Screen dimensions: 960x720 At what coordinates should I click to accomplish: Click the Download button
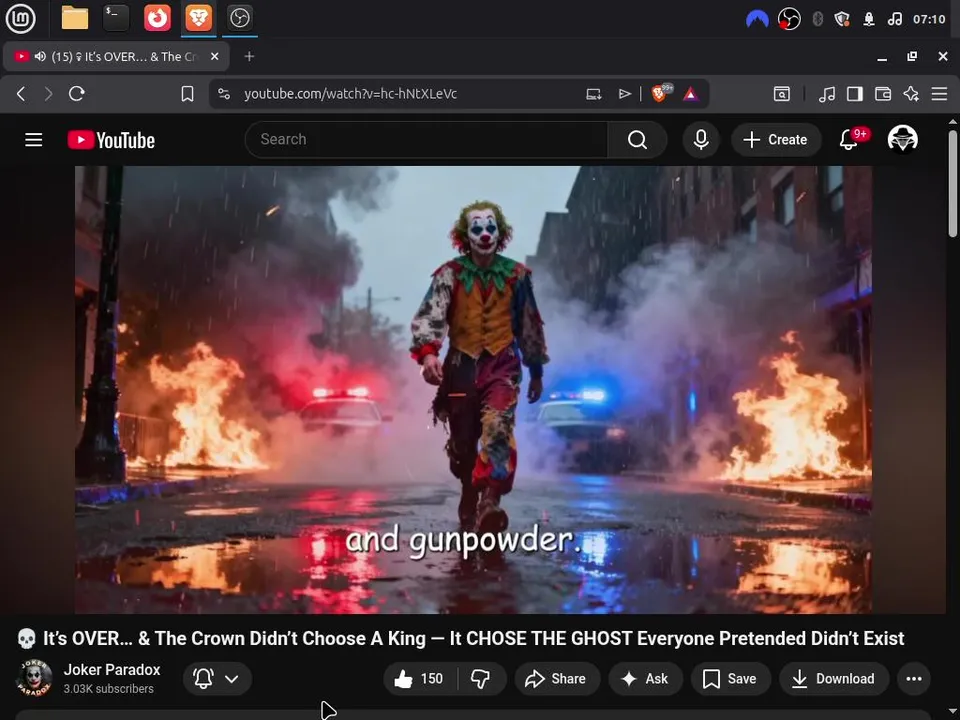pyautogui.click(x=834, y=678)
